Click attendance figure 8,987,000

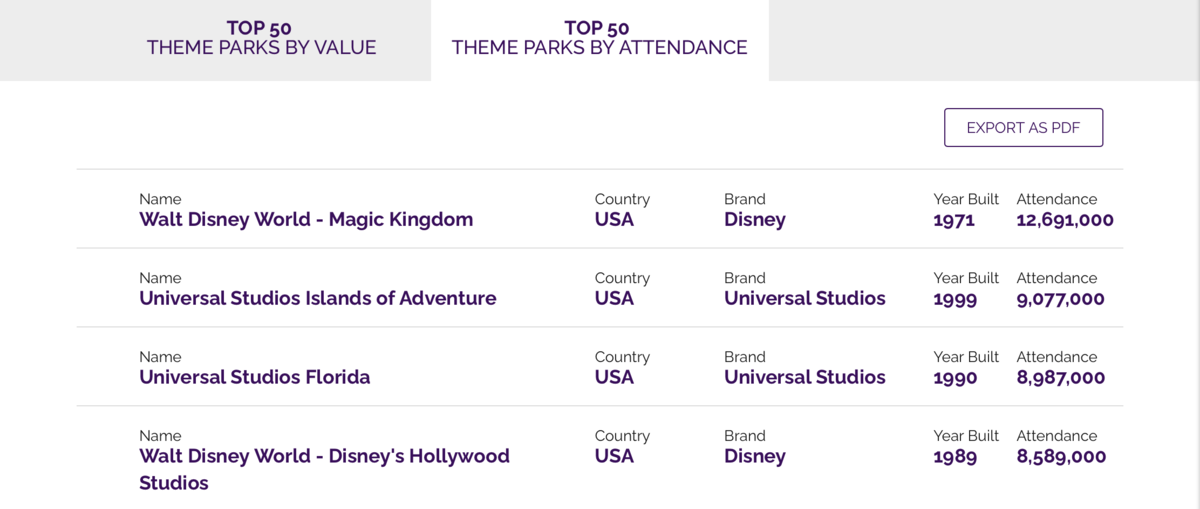[x=1061, y=378]
